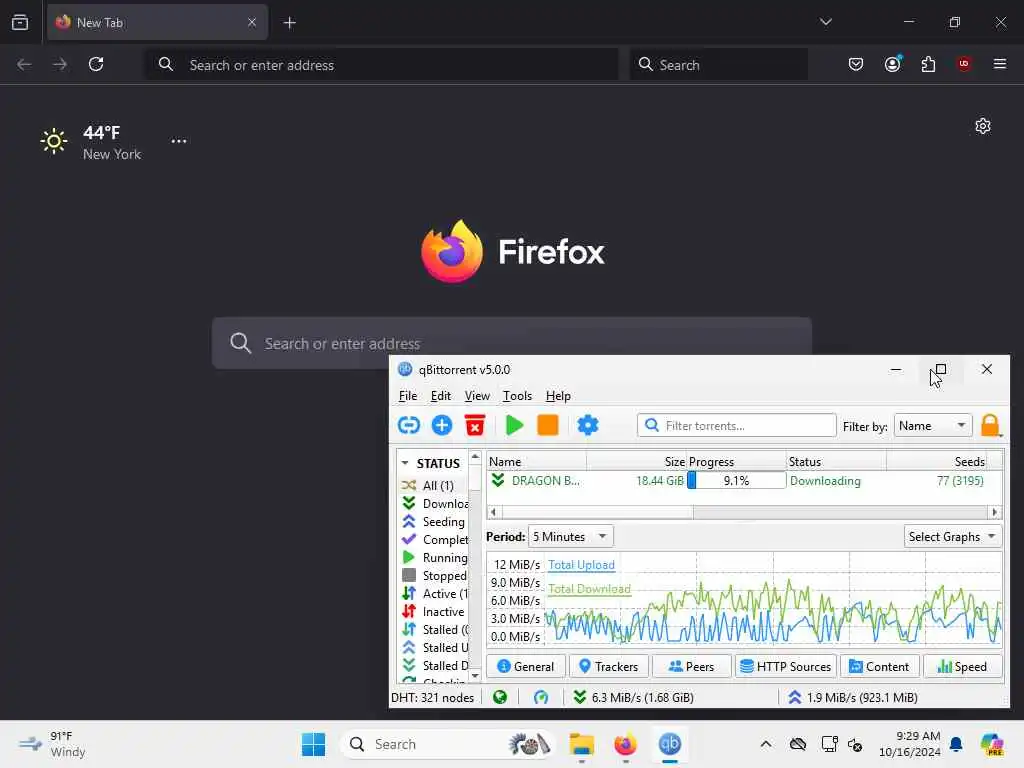Sort by the Status column header
Screen dimensions: 1024x768
[836, 462]
